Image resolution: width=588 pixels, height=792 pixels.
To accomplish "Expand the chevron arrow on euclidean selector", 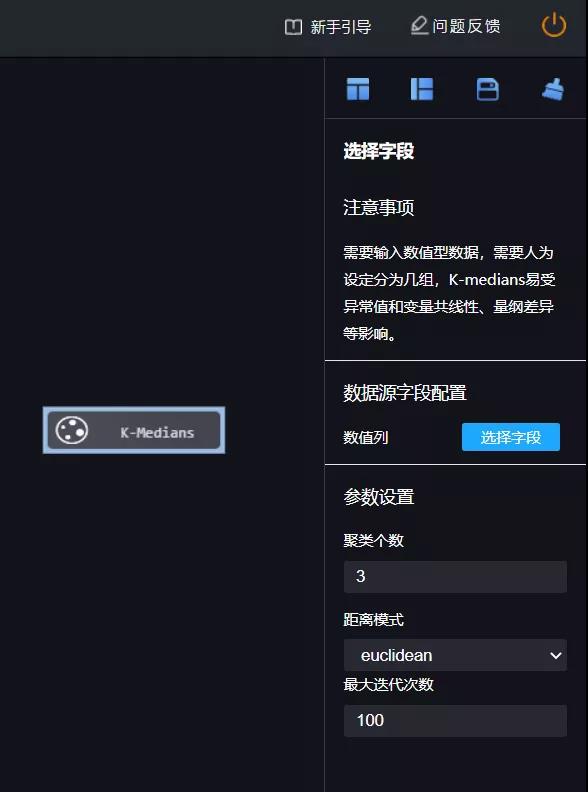I will click(x=556, y=656).
